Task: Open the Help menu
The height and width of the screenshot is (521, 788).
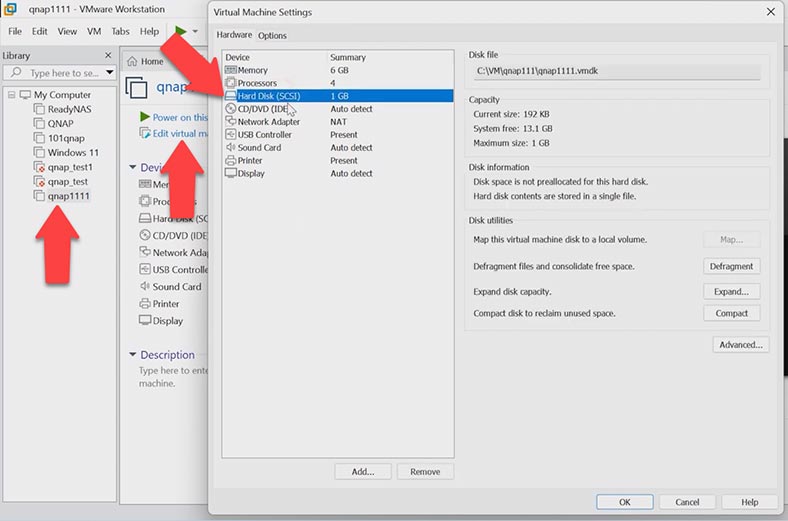Action: click(x=149, y=31)
